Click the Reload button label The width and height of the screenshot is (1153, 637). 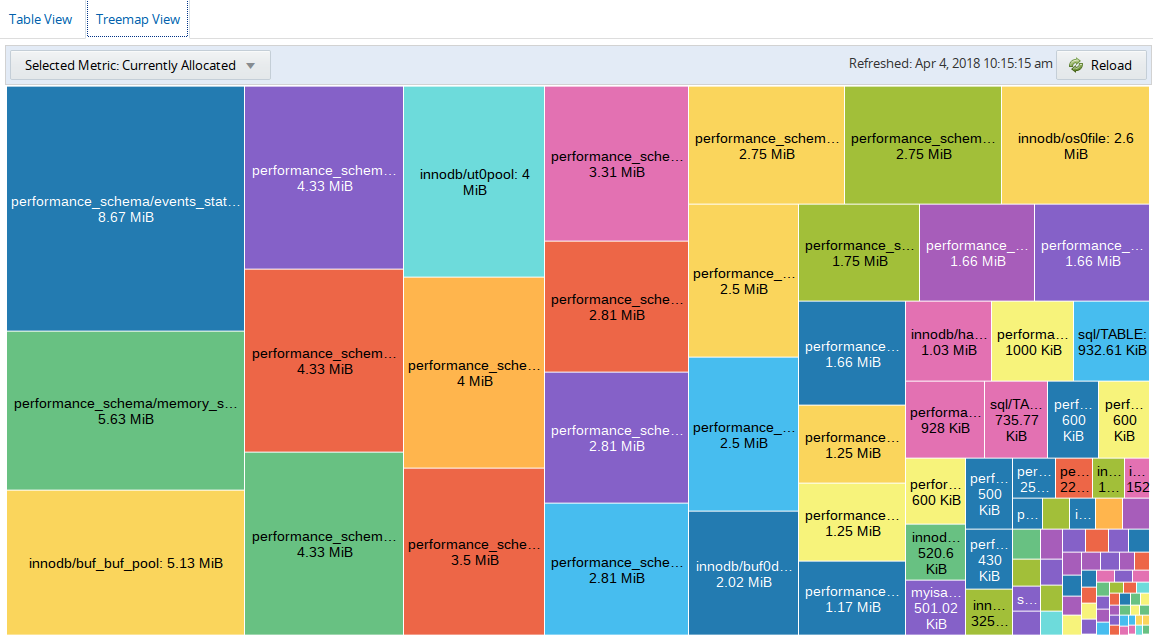(1111, 65)
